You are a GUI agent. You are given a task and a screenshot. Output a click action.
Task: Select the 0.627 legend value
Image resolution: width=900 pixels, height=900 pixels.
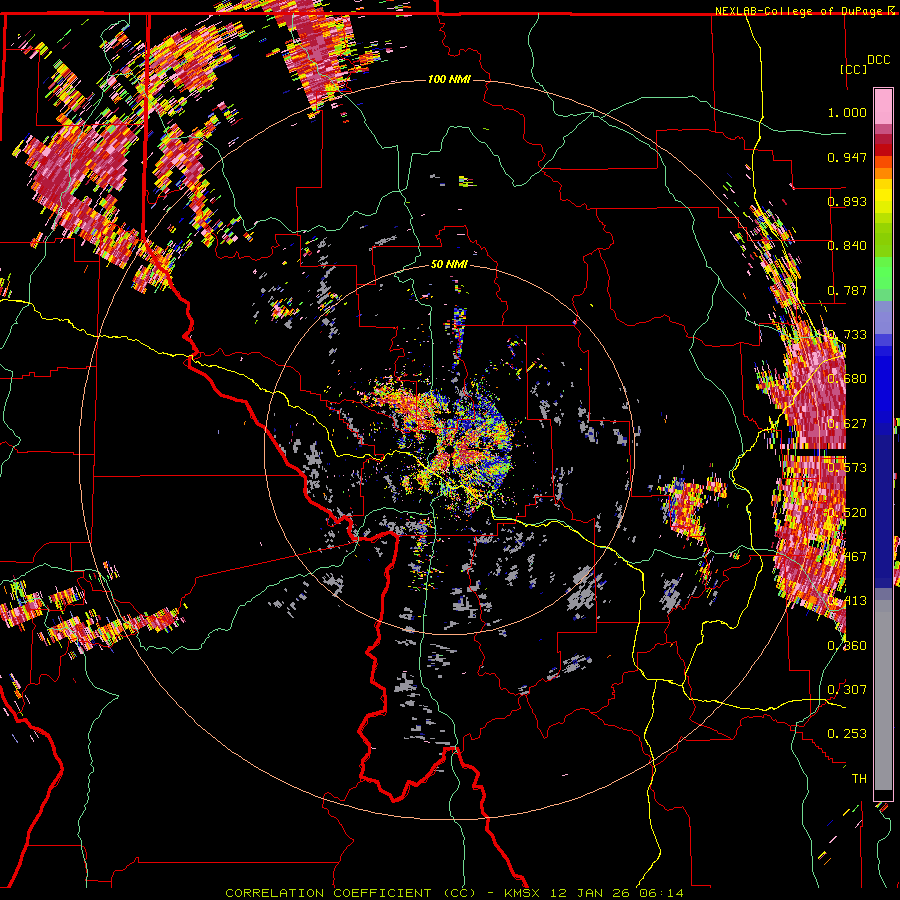847,424
